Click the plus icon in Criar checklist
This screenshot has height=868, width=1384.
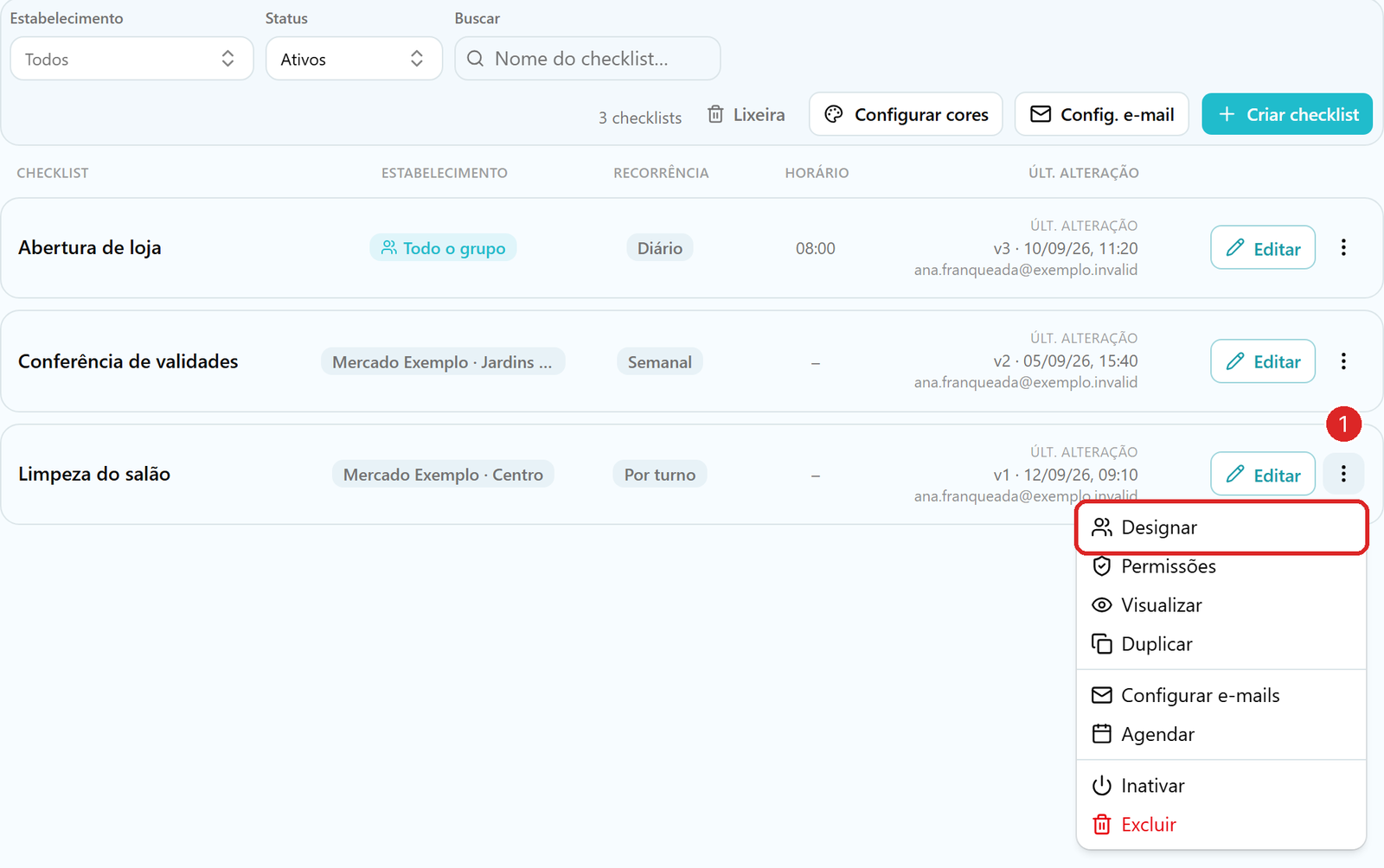coord(1227,114)
